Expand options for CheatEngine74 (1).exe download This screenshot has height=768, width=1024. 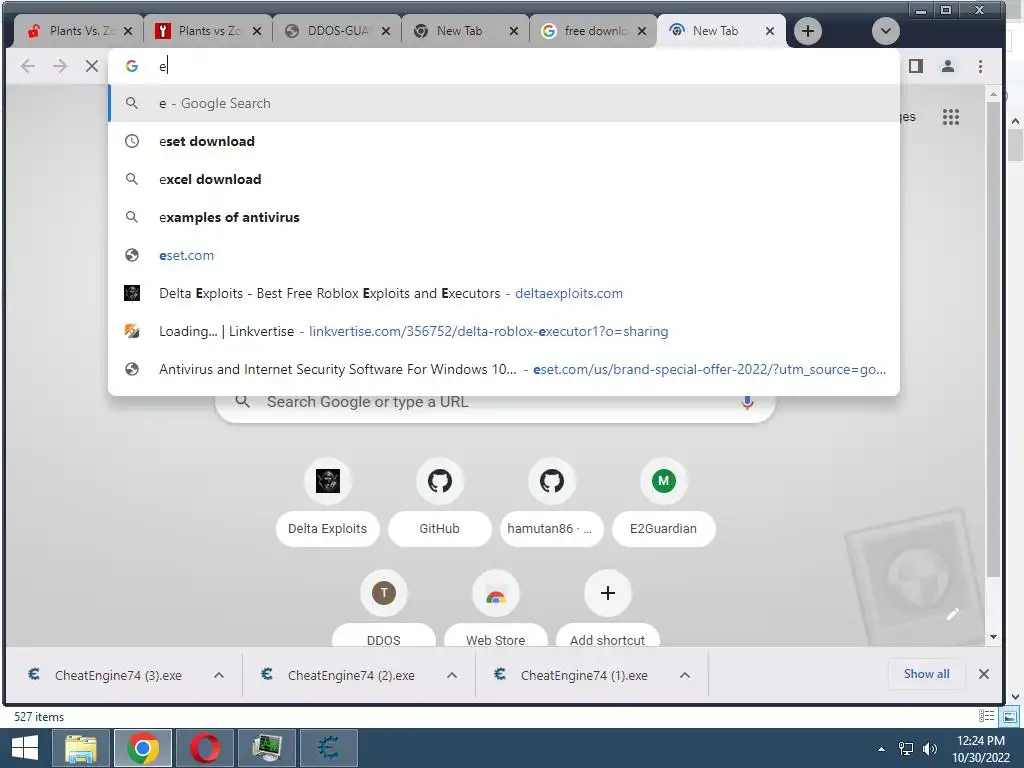click(x=684, y=675)
